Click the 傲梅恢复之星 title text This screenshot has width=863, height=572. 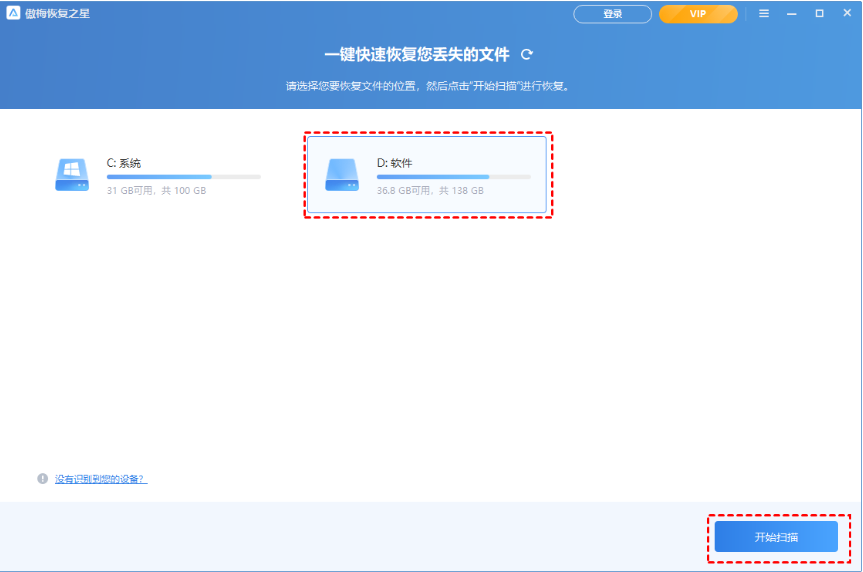point(57,13)
